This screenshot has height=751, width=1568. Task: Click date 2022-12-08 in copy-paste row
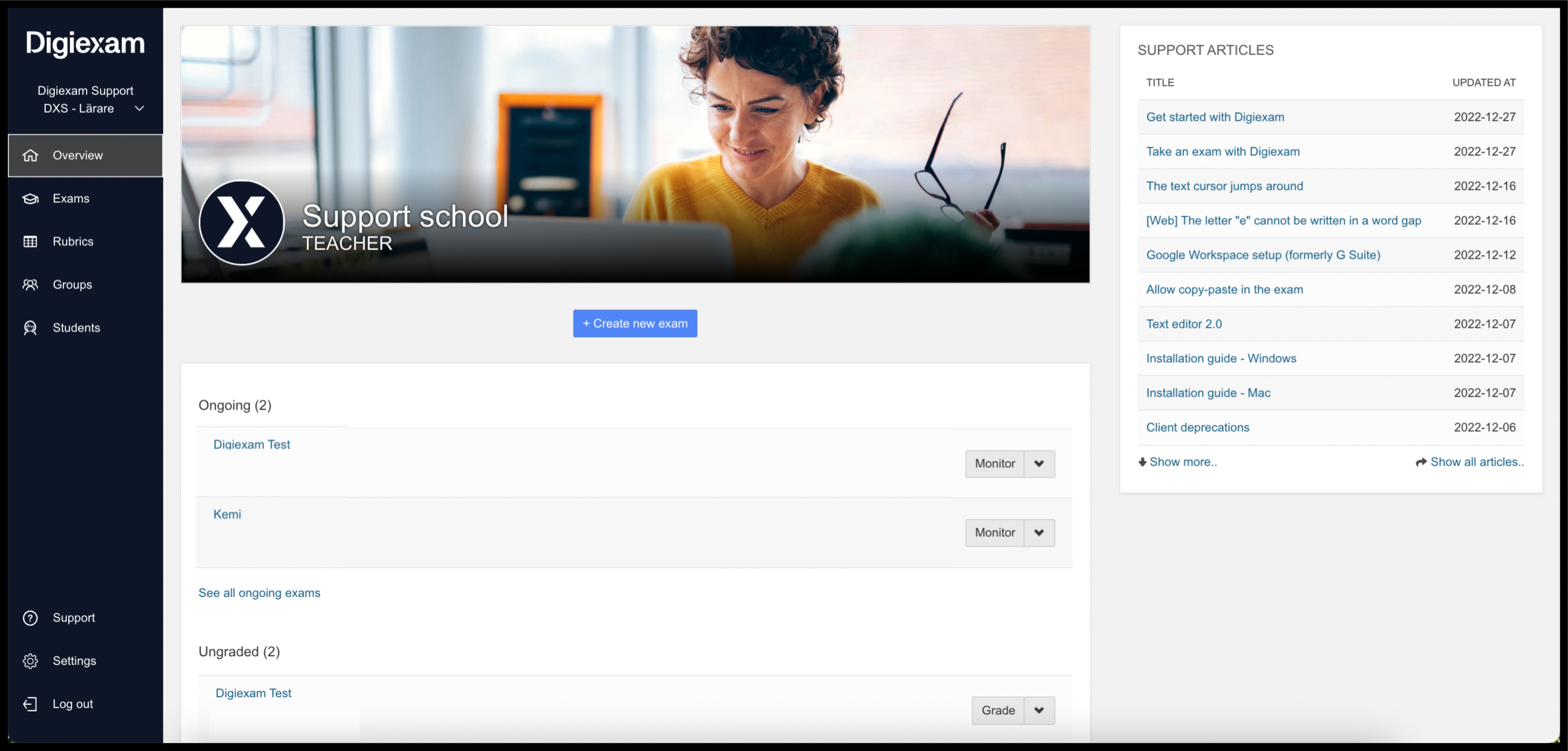click(1484, 290)
